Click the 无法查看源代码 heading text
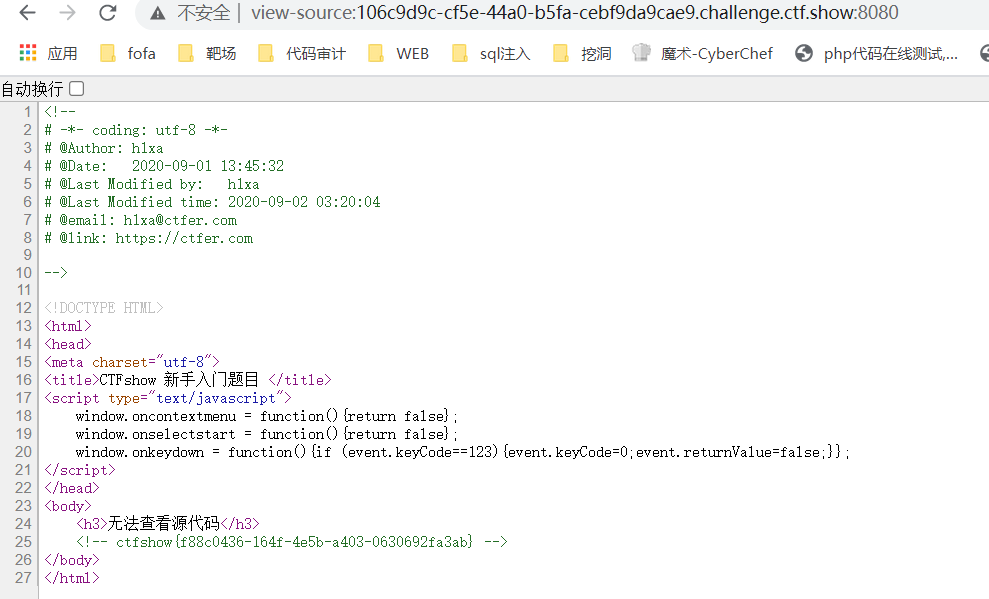This screenshot has height=599, width=989. tap(163, 523)
